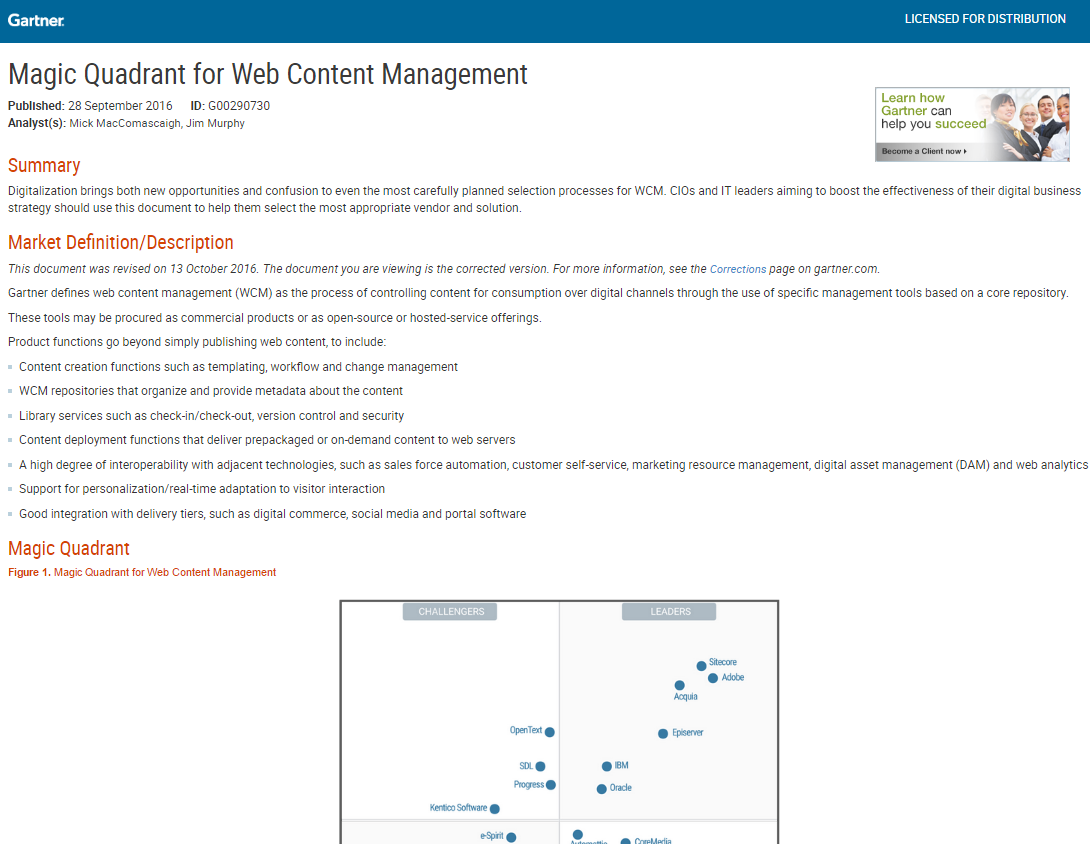Click the Kentico Software dot

pos(495,809)
